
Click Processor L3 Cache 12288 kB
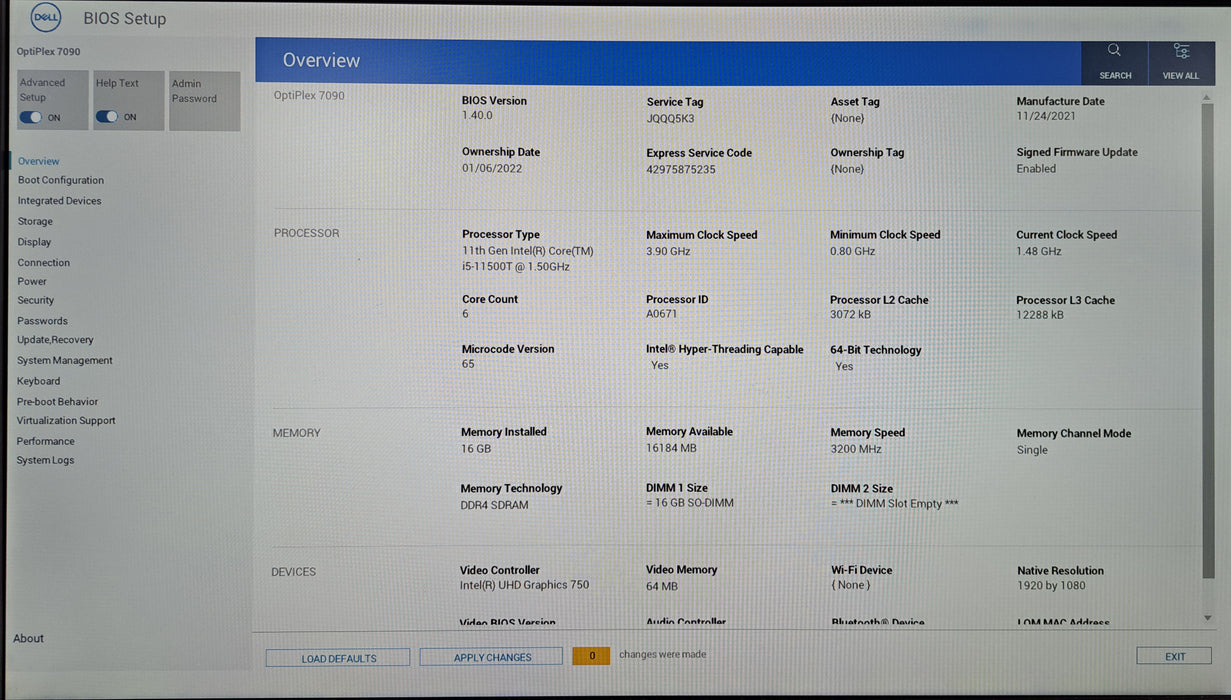coord(1040,314)
